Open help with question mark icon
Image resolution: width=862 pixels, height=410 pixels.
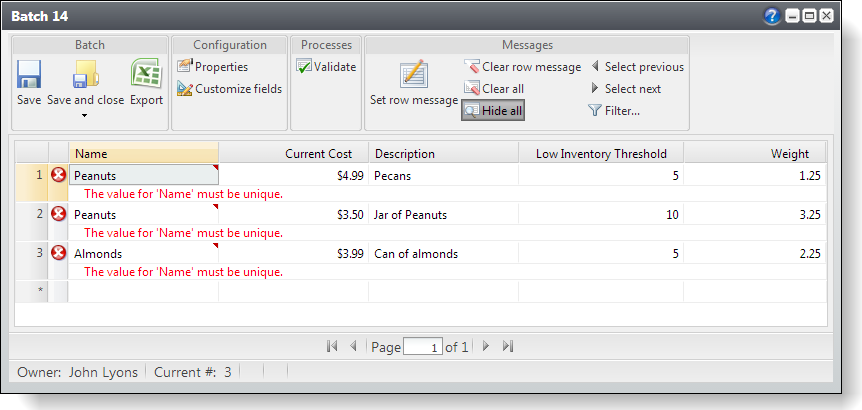pos(771,16)
